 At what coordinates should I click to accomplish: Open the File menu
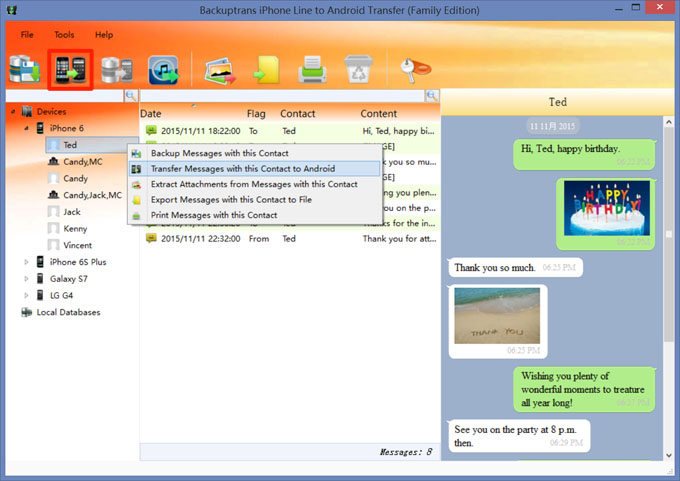click(x=27, y=35)
